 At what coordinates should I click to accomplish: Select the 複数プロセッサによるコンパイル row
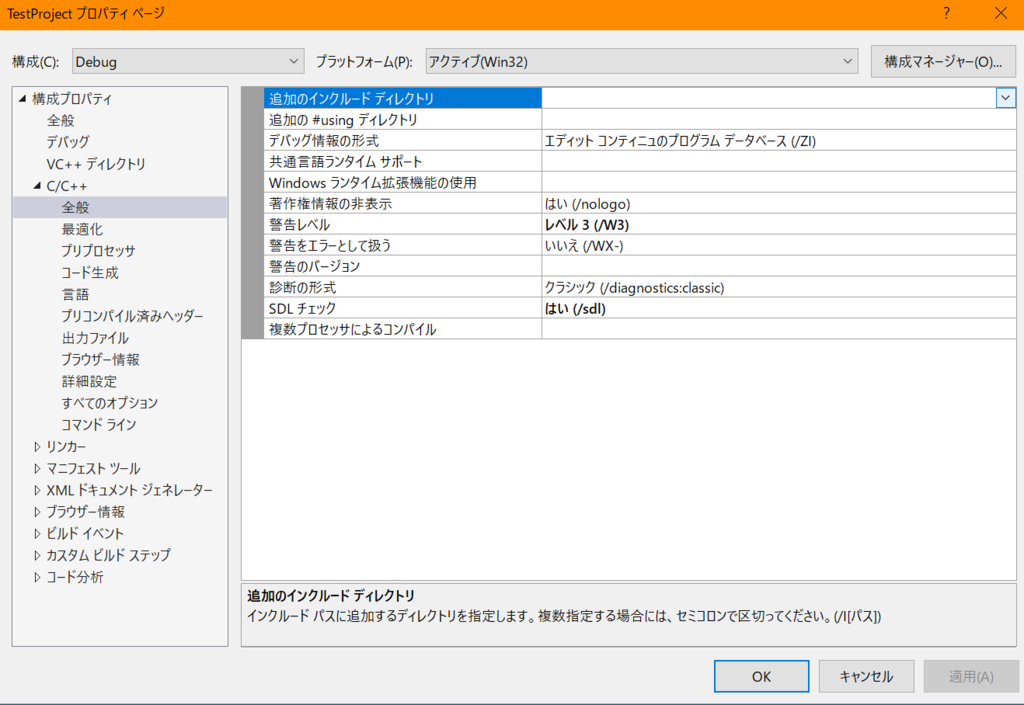pyautogui.click(x=640, y=328)
